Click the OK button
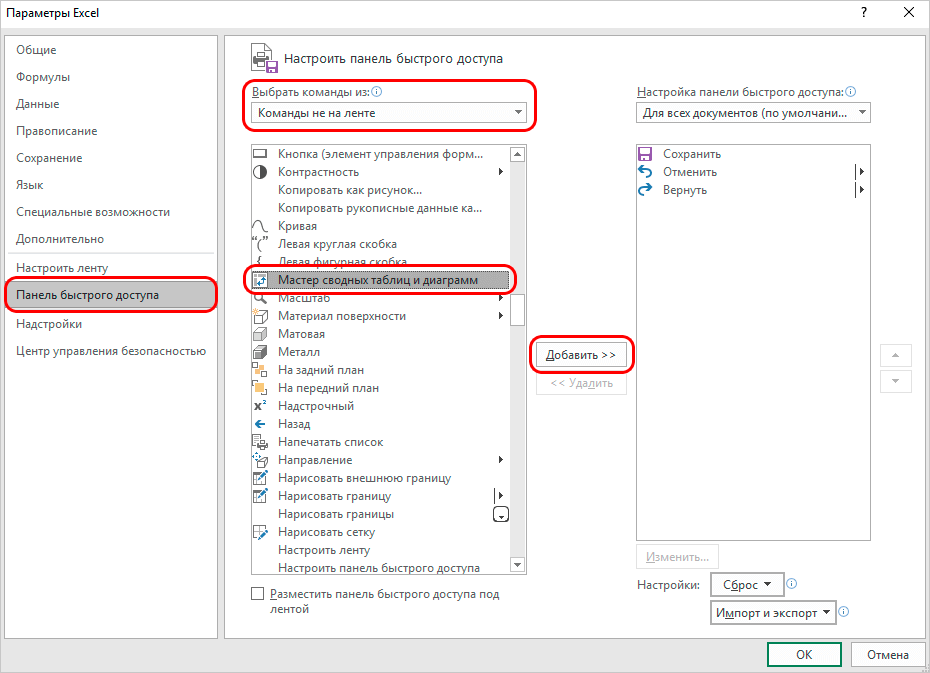Image resolution: width=930 pixels, height=673 pixels. 804,655
